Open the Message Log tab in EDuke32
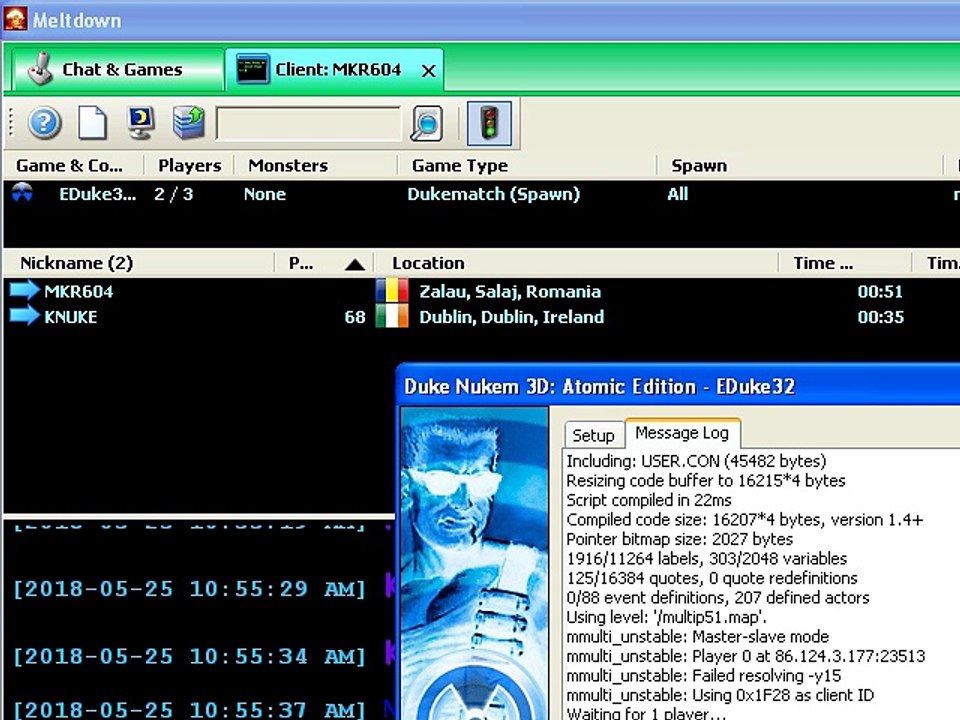960x720 pixels. [682, 433]
